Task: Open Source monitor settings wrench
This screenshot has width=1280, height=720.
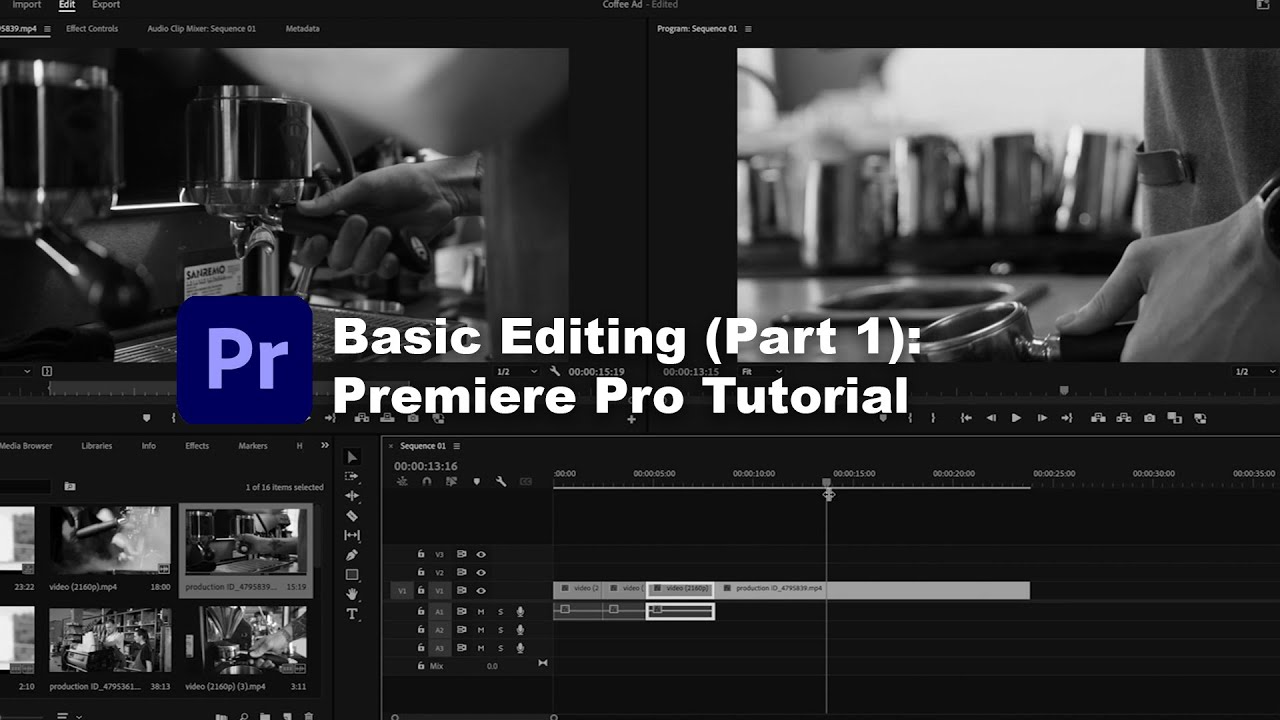Action: [x=555, y=372]
